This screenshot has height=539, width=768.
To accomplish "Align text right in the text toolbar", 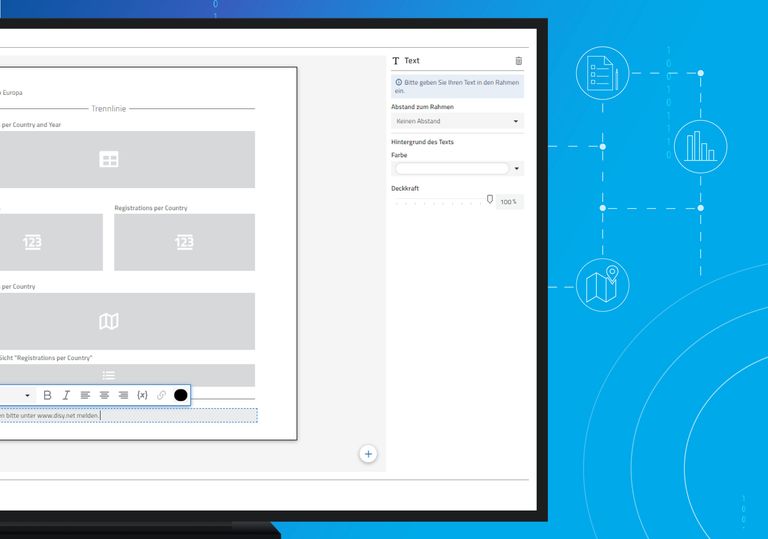I will coord(123,395).
